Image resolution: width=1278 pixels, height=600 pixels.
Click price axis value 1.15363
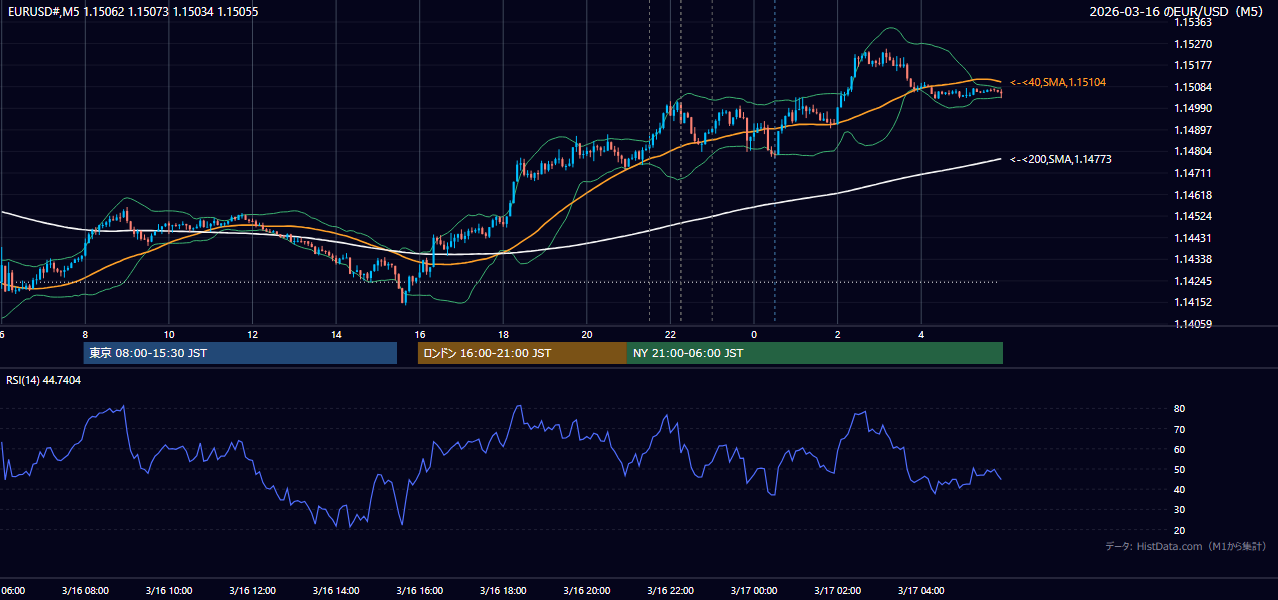pos(1192,22)
